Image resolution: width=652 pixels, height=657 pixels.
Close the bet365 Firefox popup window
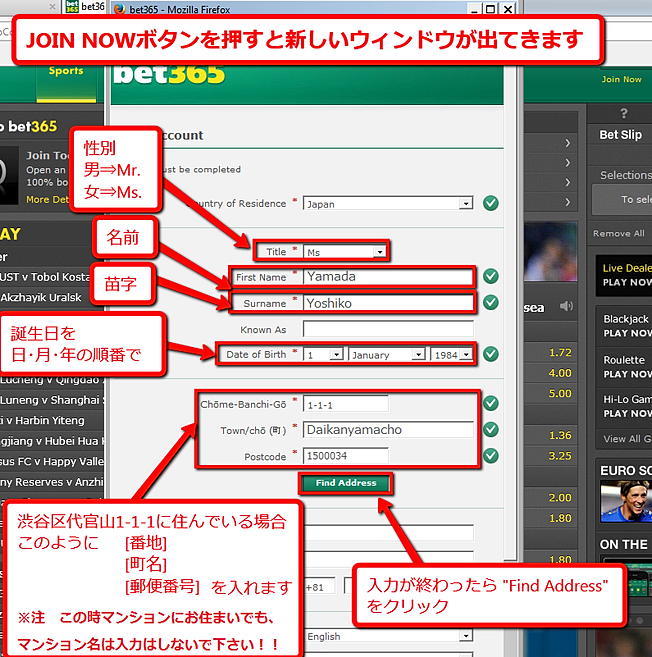(507, 9)
